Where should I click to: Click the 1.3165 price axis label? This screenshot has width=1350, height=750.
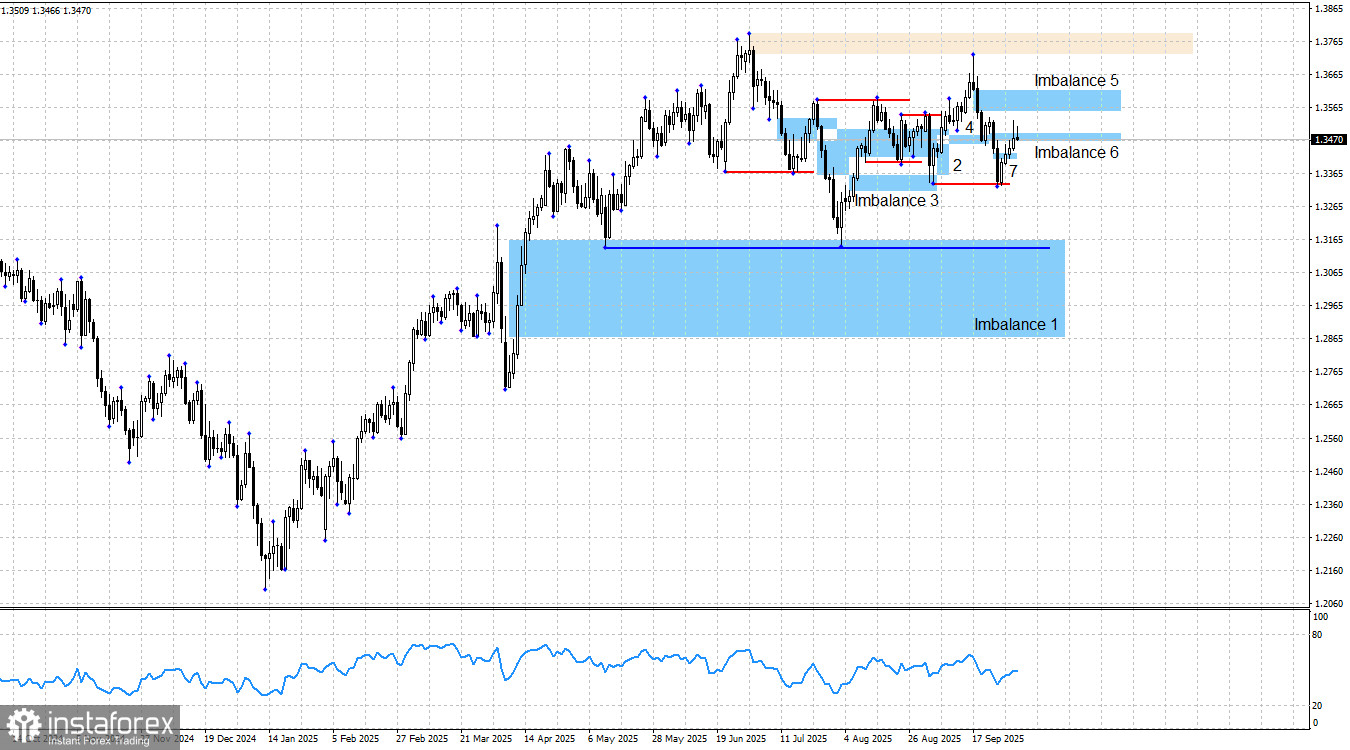pyautogui.click(x=1329, y=240)
